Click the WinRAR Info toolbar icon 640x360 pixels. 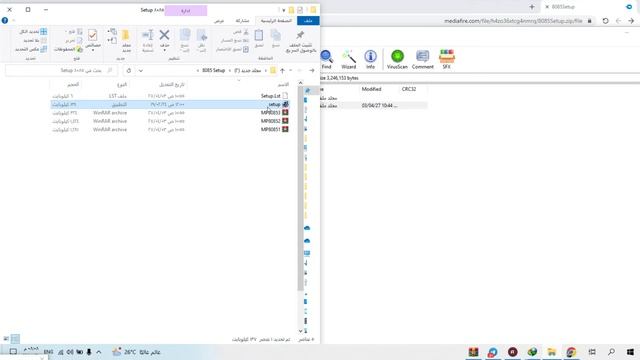(x=370, y=60)
